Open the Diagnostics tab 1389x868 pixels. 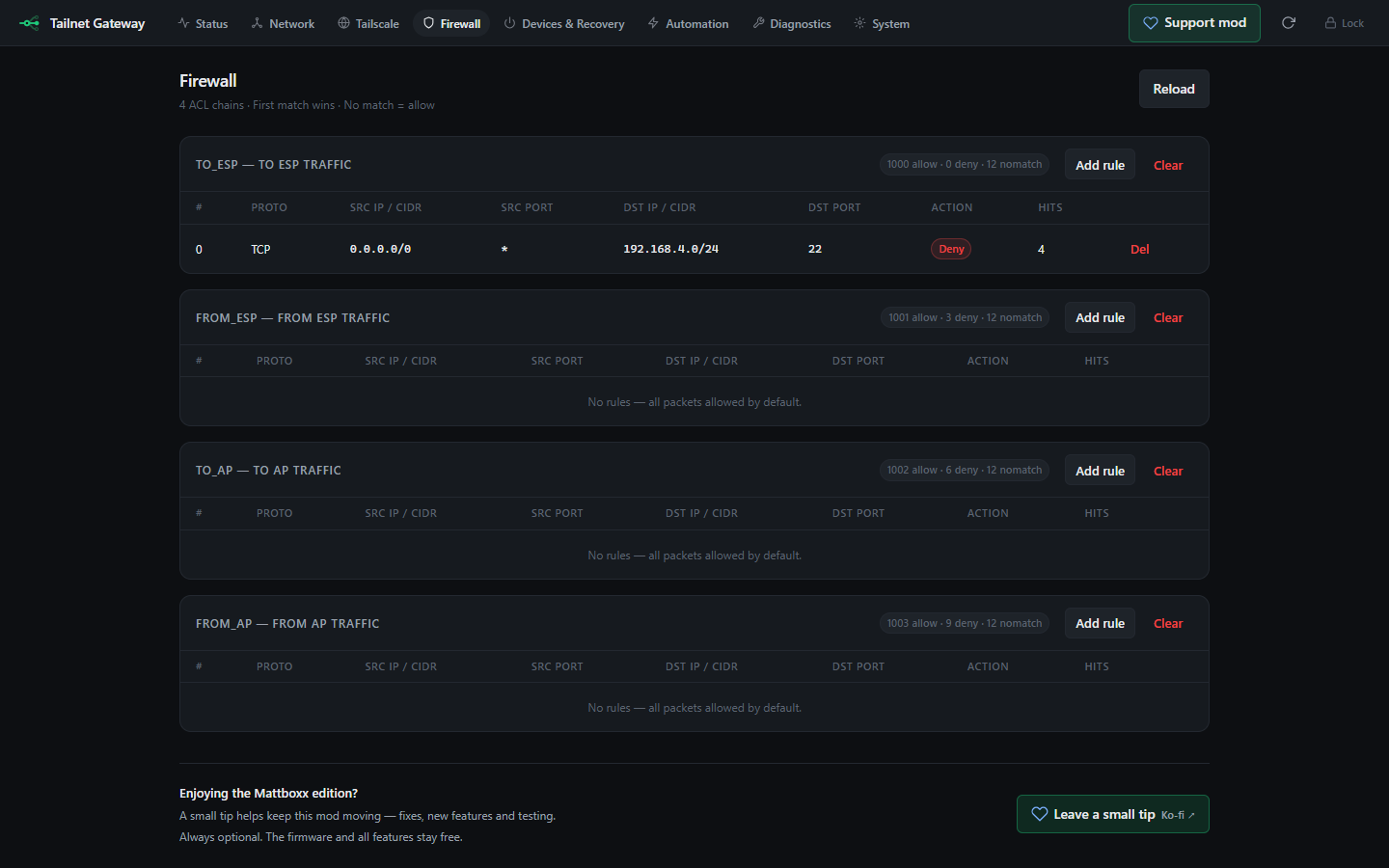[792, 23]
